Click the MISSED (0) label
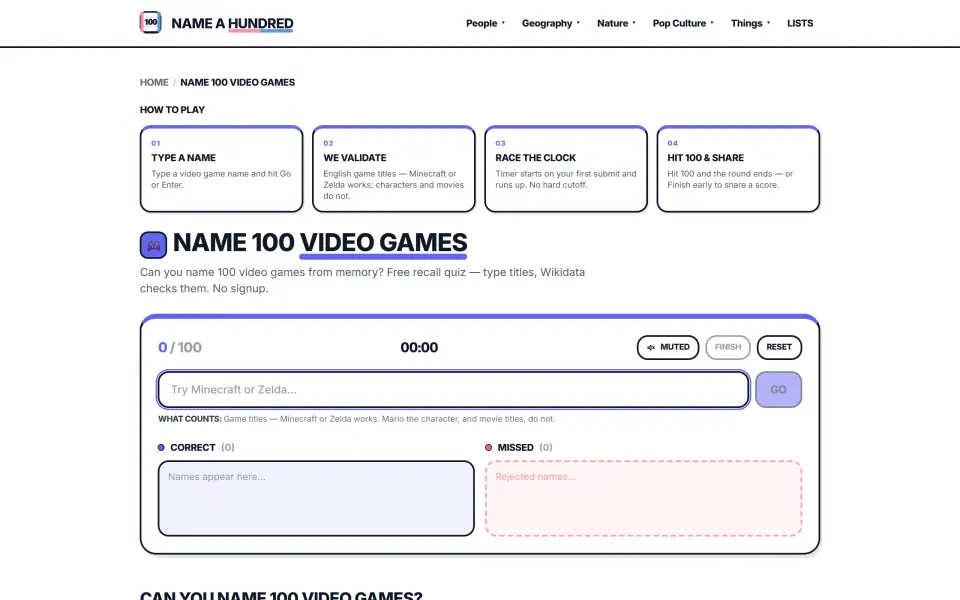 click(x=519, y=448)
